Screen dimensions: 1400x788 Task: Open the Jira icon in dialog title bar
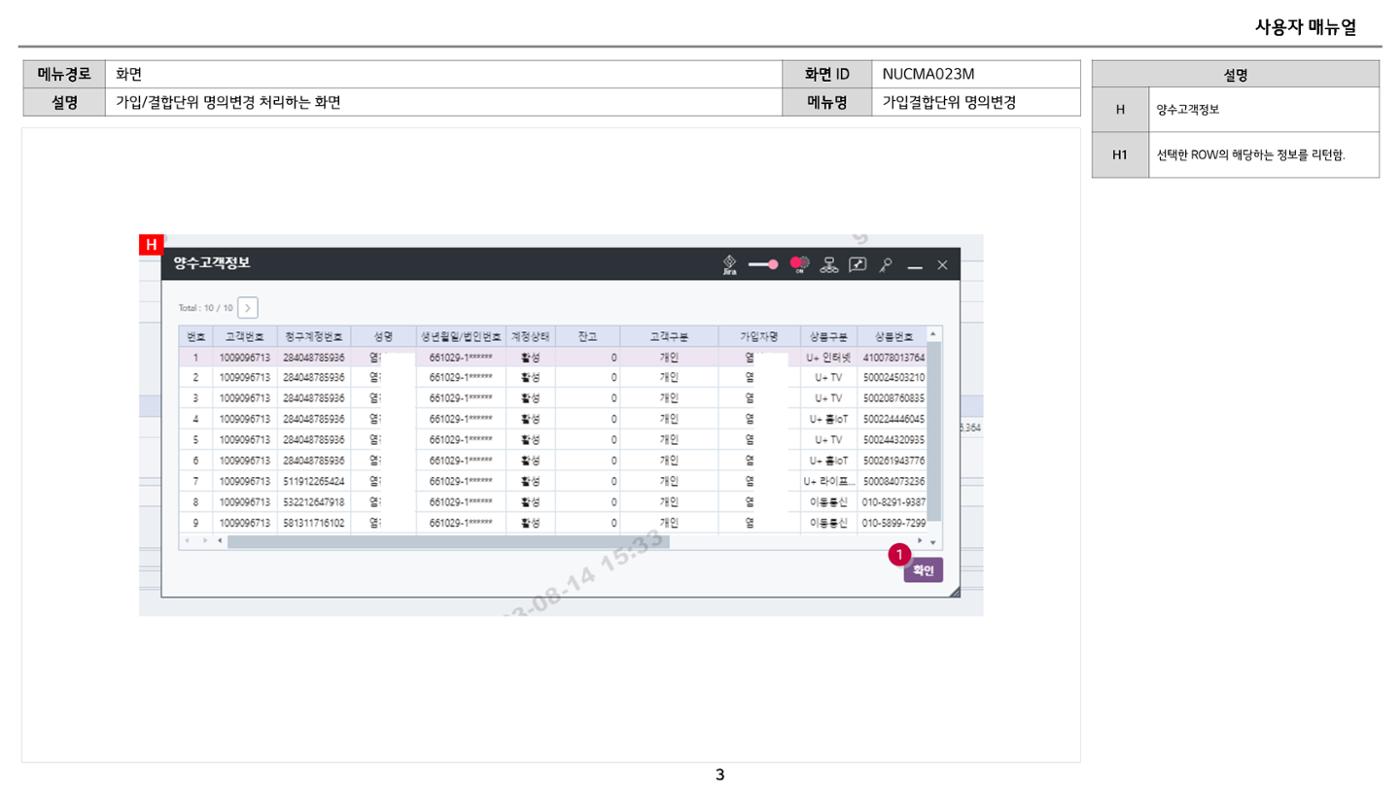pos(729,264)
